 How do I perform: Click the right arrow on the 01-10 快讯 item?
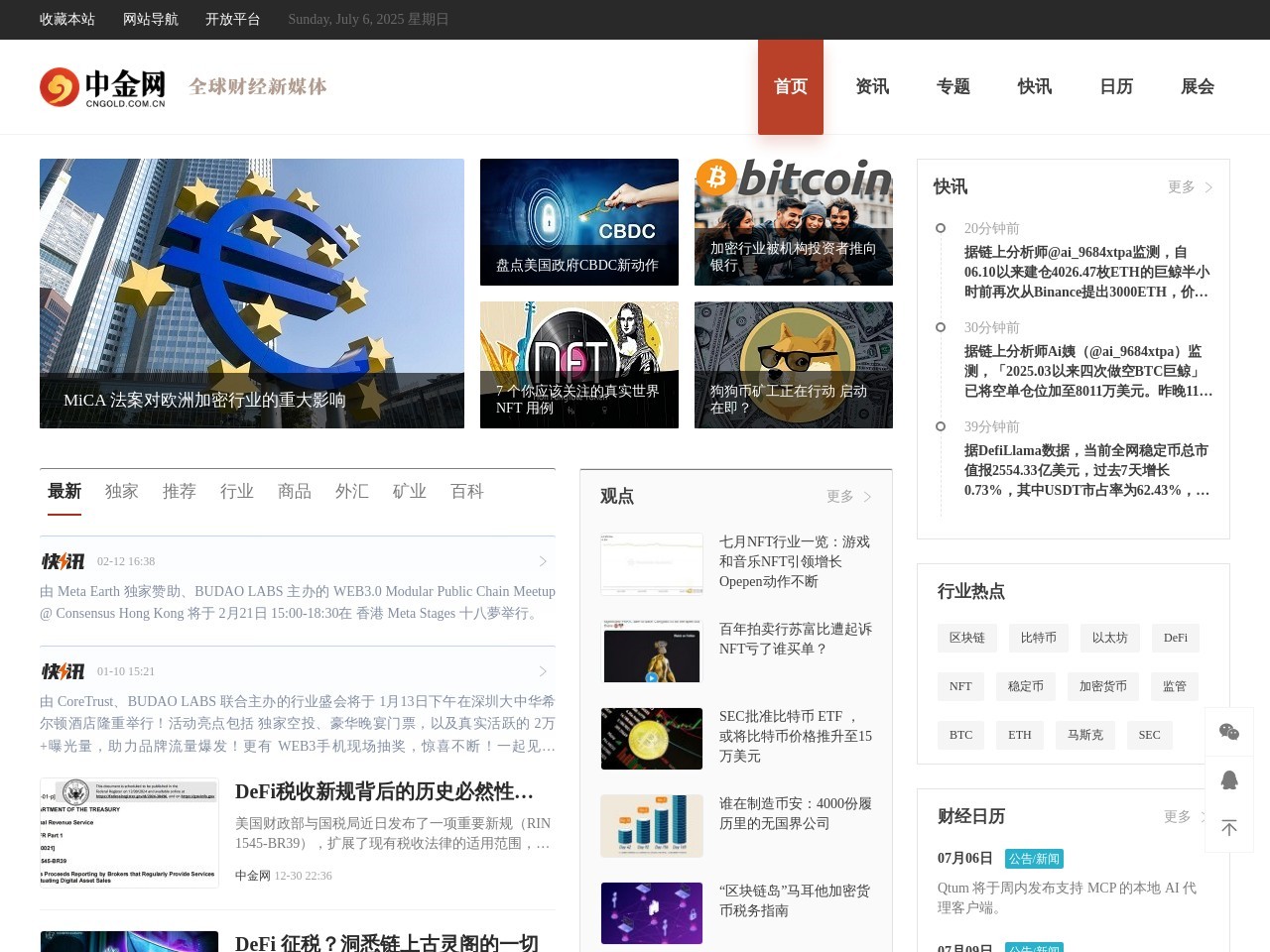[543, 671]
